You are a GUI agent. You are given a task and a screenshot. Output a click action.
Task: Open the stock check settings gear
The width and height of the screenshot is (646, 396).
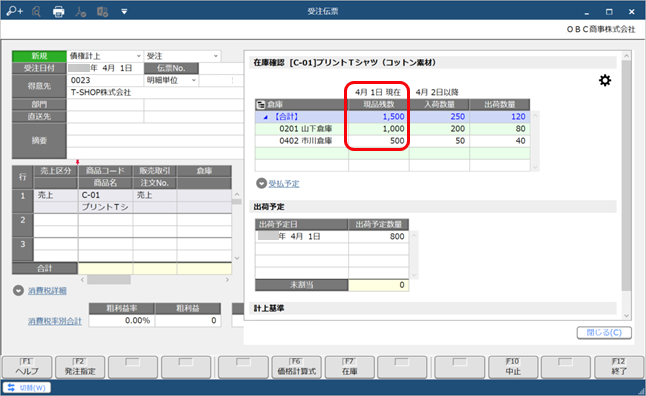605,80
